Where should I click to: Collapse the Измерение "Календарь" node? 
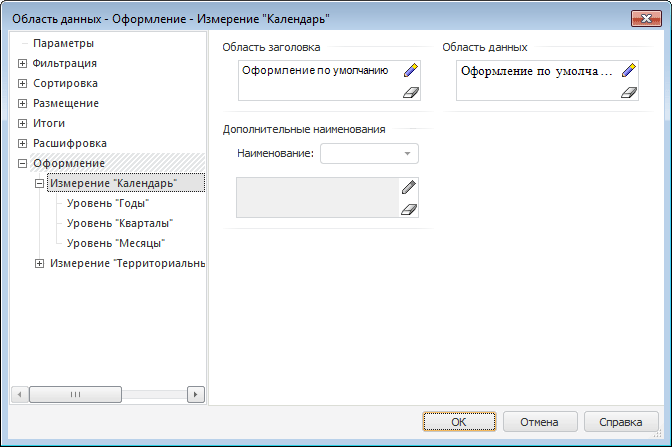[39, 183]
